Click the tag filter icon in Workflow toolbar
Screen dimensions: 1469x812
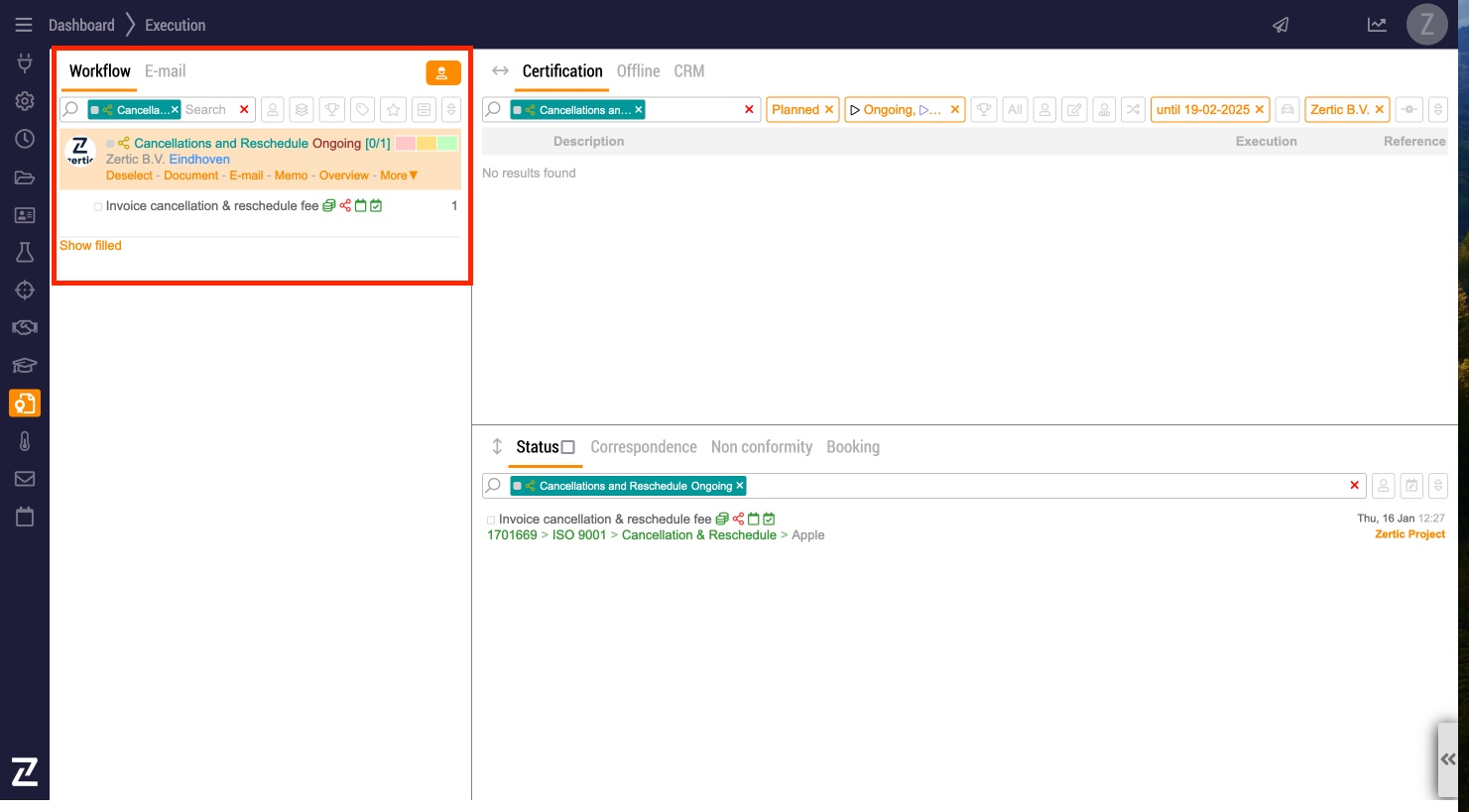pyautogui.click(x=363, y=110)
